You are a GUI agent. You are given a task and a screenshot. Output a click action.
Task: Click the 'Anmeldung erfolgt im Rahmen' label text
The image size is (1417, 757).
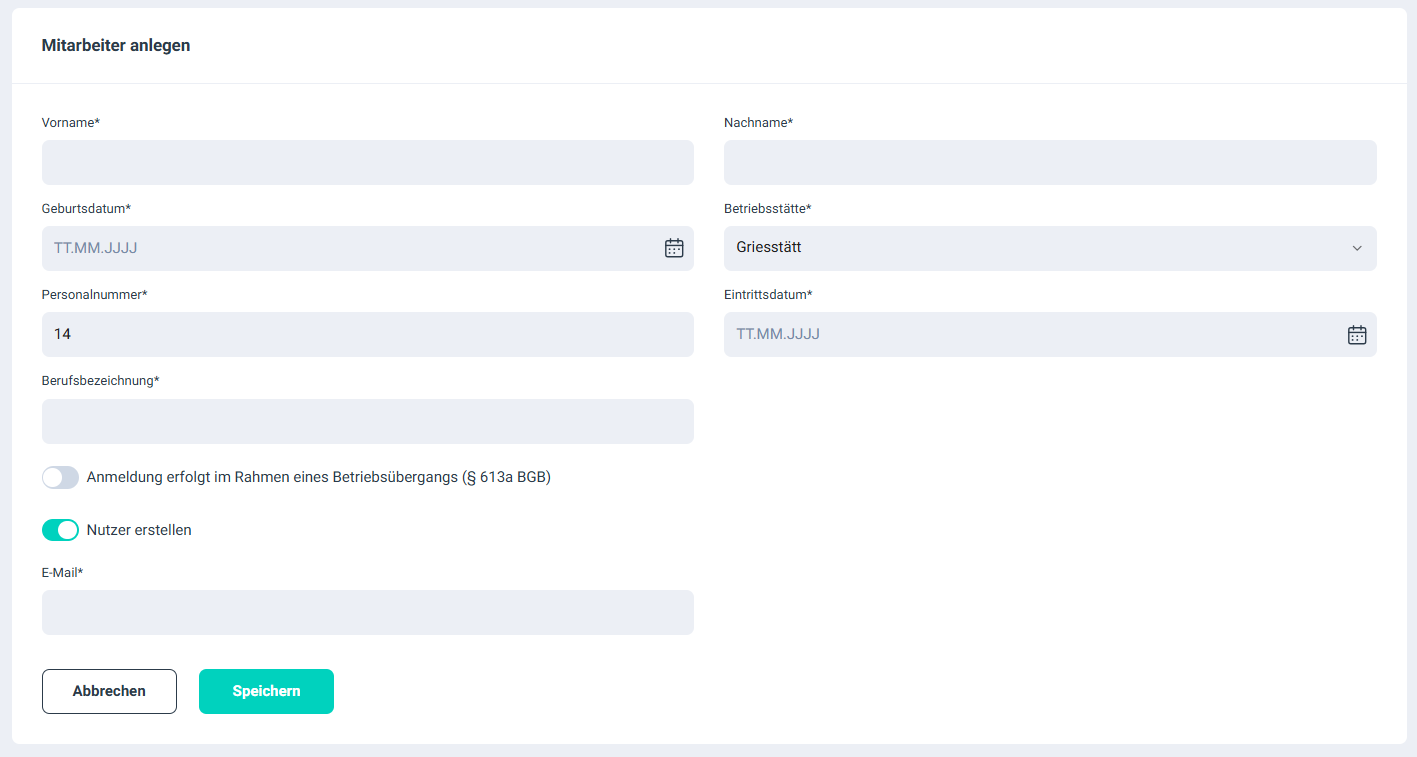[318, 477]
